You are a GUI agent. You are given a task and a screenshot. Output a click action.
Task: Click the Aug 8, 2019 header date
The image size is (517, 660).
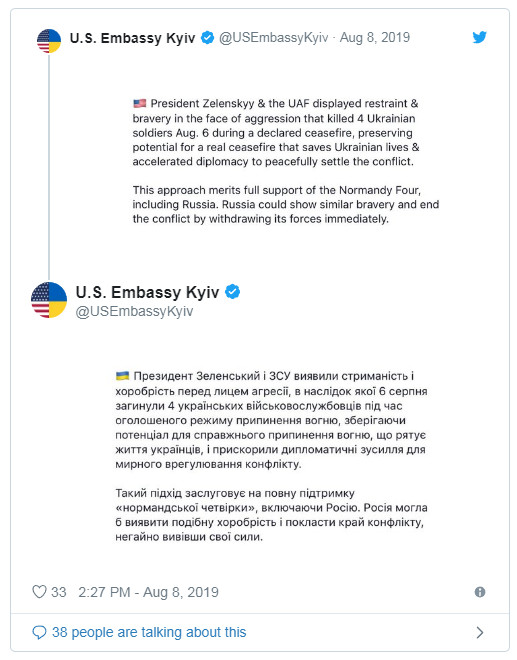(x=375, y=37)
